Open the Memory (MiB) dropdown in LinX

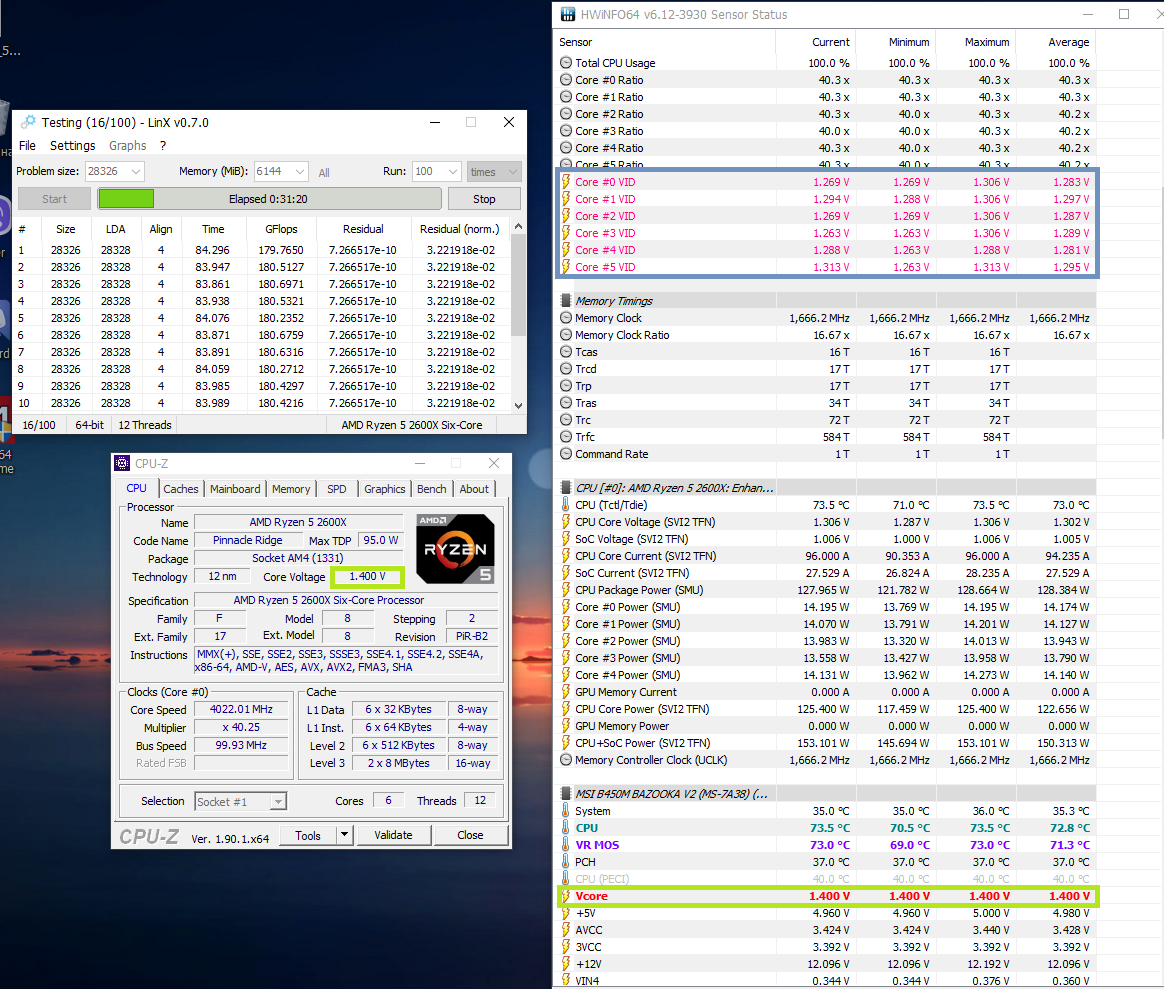coord(300,172)
